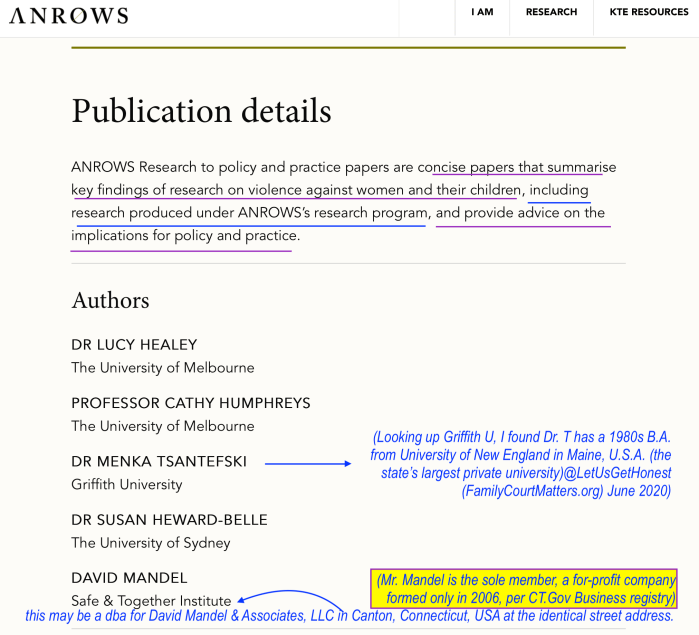This screenshot has height=635, width=699.
Task: Click the yellow highlighted Mr. Mandel note
Action: pyautogui.click(x=524, y=588)
